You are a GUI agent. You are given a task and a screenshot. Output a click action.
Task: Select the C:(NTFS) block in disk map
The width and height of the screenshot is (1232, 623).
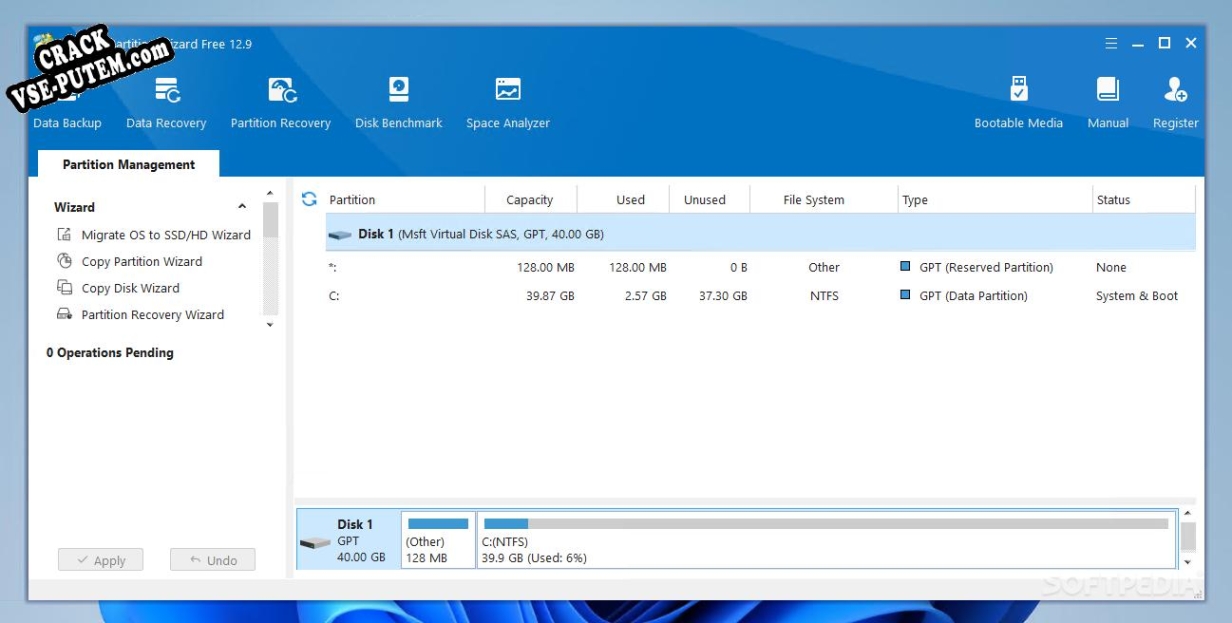click(826, 540)
